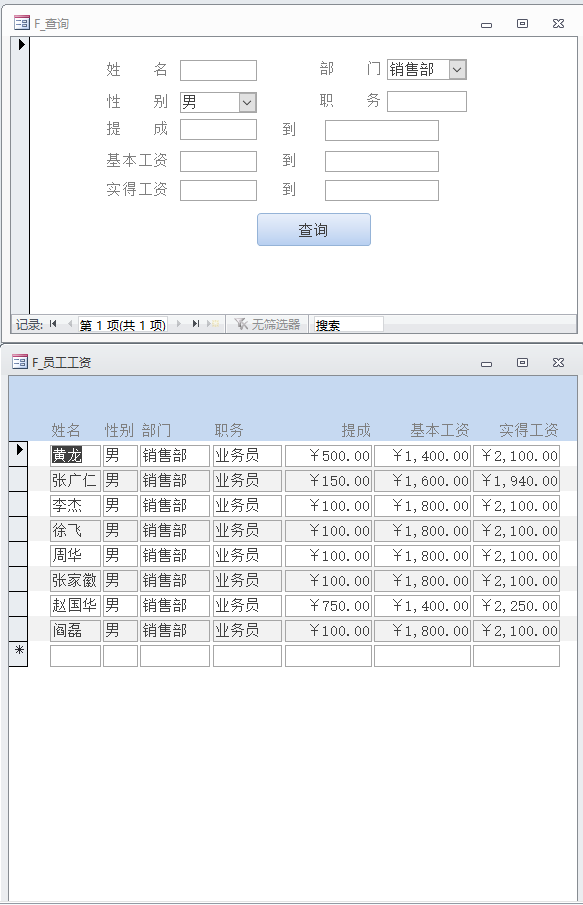Click the F_查询 form window icon
Image resolution: width=583 pixels, height=905 pixels.
click(x=22, y=23)
